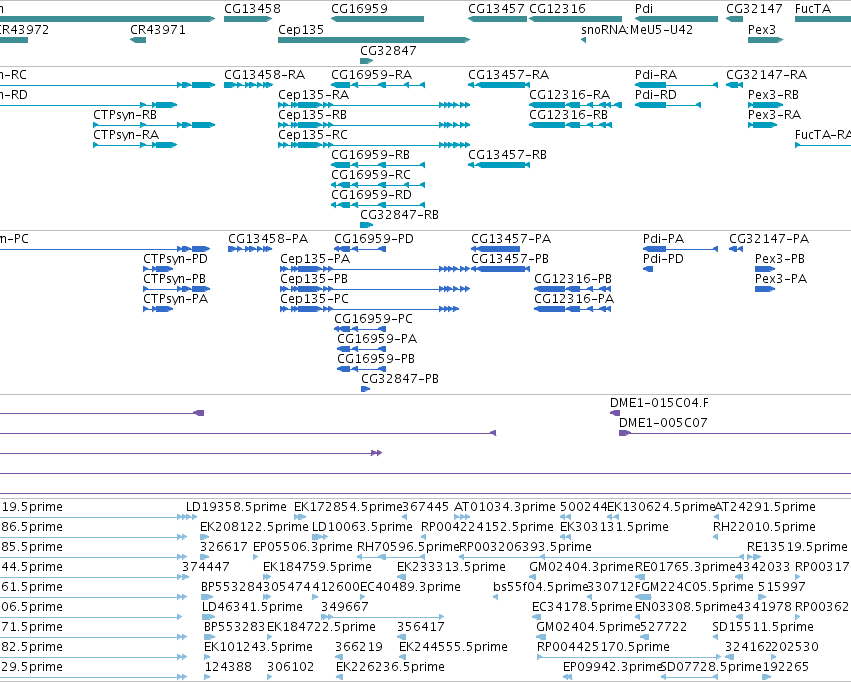
Task: Open the CG13457 gene label
Action: point(496,9)
